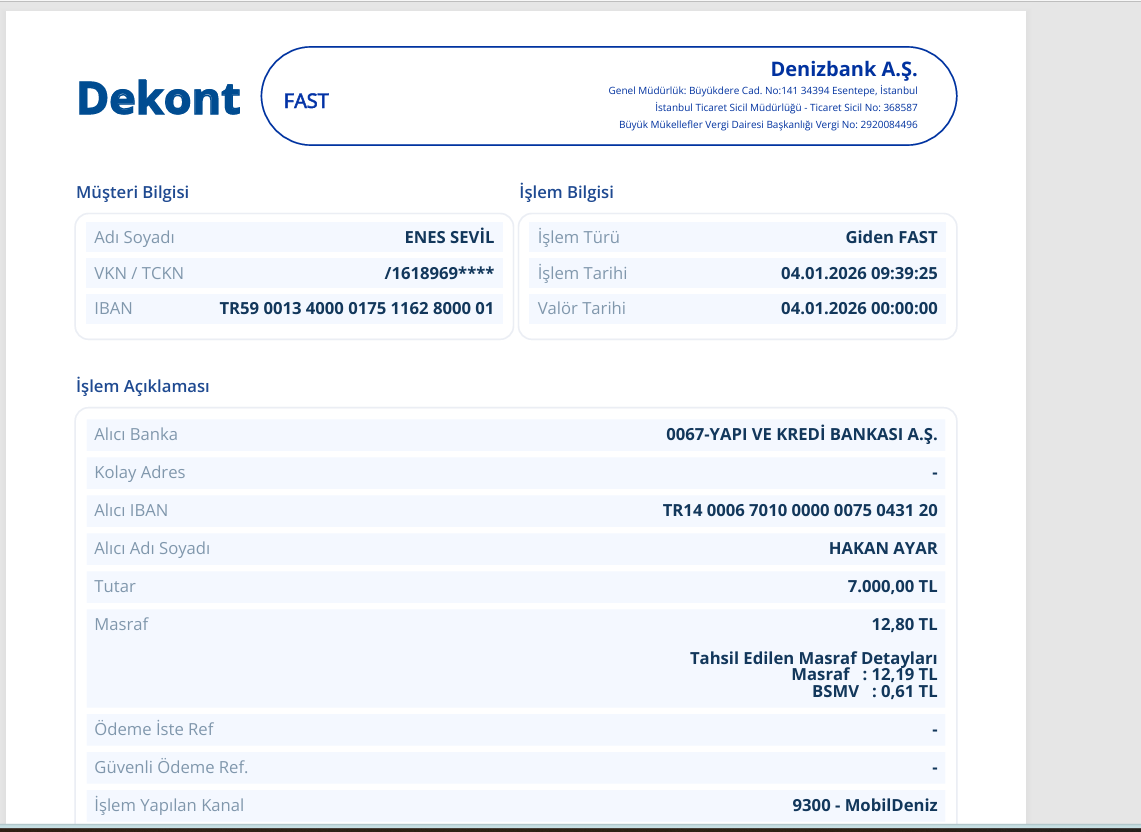Select the 12,80 TL fee value
The height and width of the screenshot is (832, 1141).
point(905,624)
